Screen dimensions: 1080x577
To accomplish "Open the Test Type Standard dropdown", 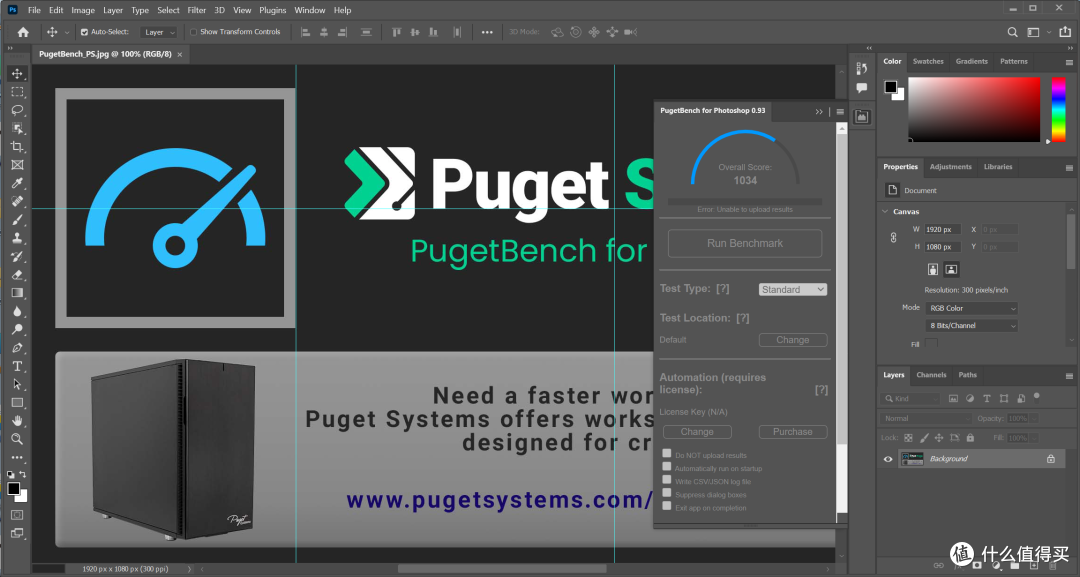I will (793, 290).
